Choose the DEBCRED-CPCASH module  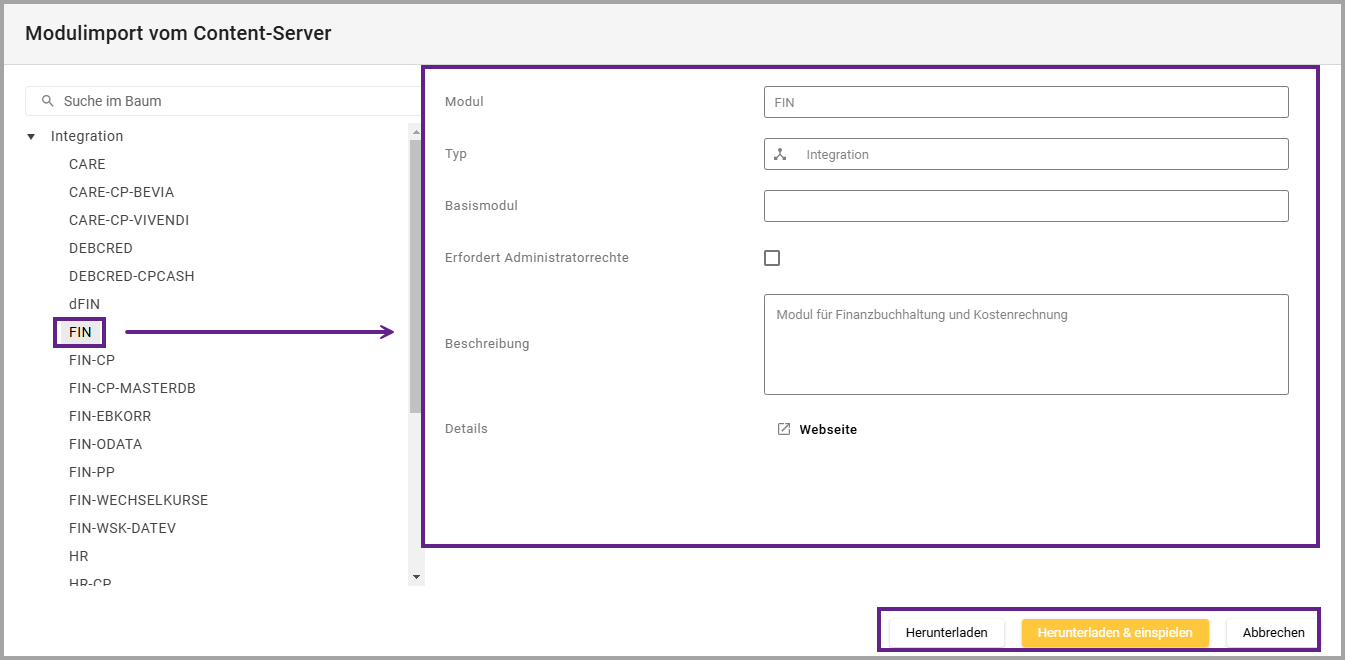[x=130, y=276]
